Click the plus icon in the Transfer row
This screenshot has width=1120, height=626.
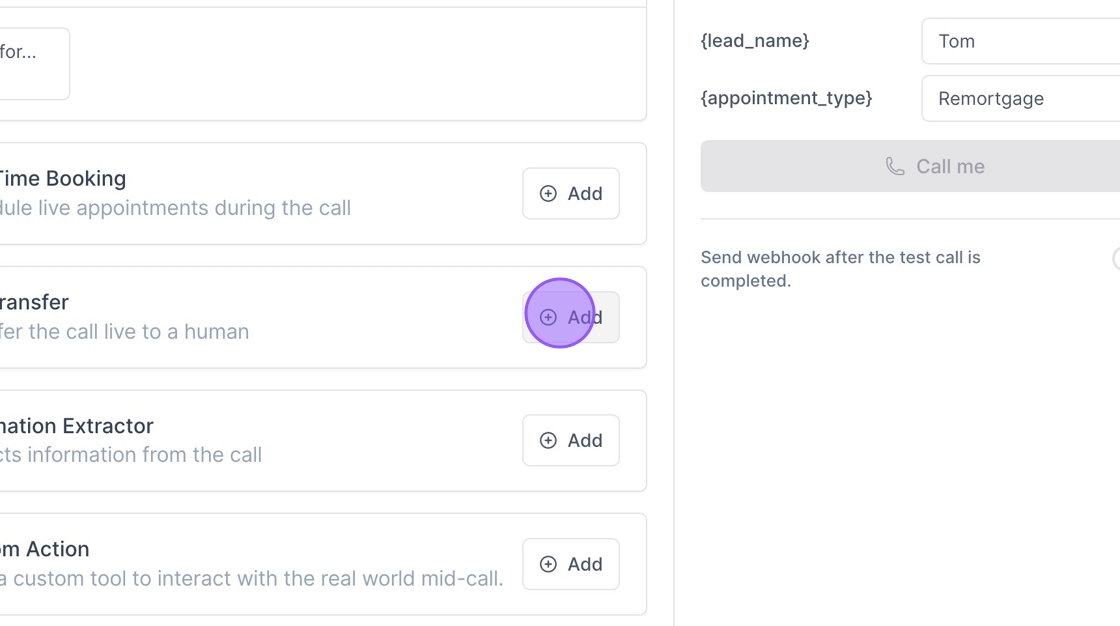(x=548, y=317)
